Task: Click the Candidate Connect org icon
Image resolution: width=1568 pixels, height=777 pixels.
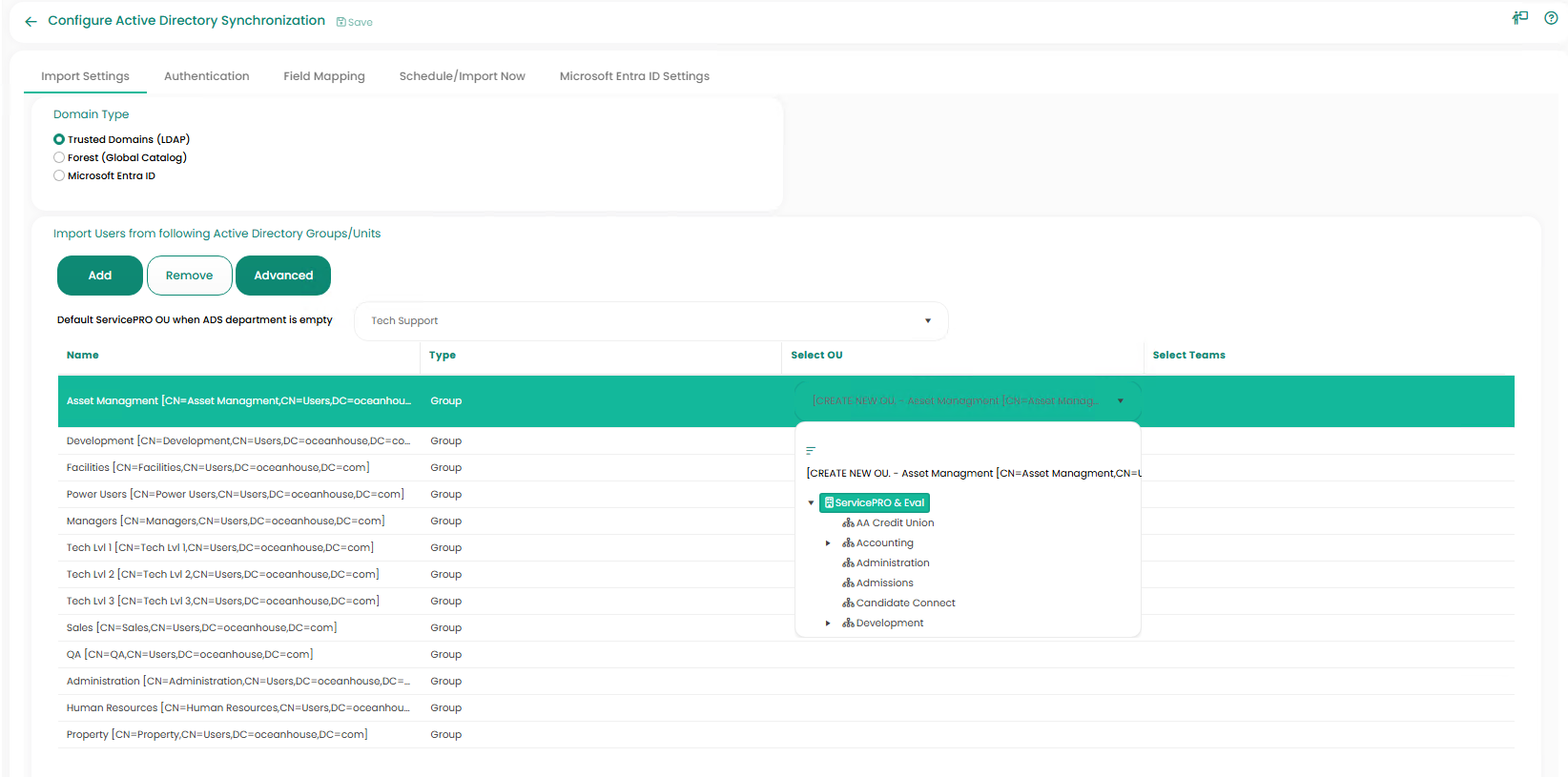Action: (848, 603)
